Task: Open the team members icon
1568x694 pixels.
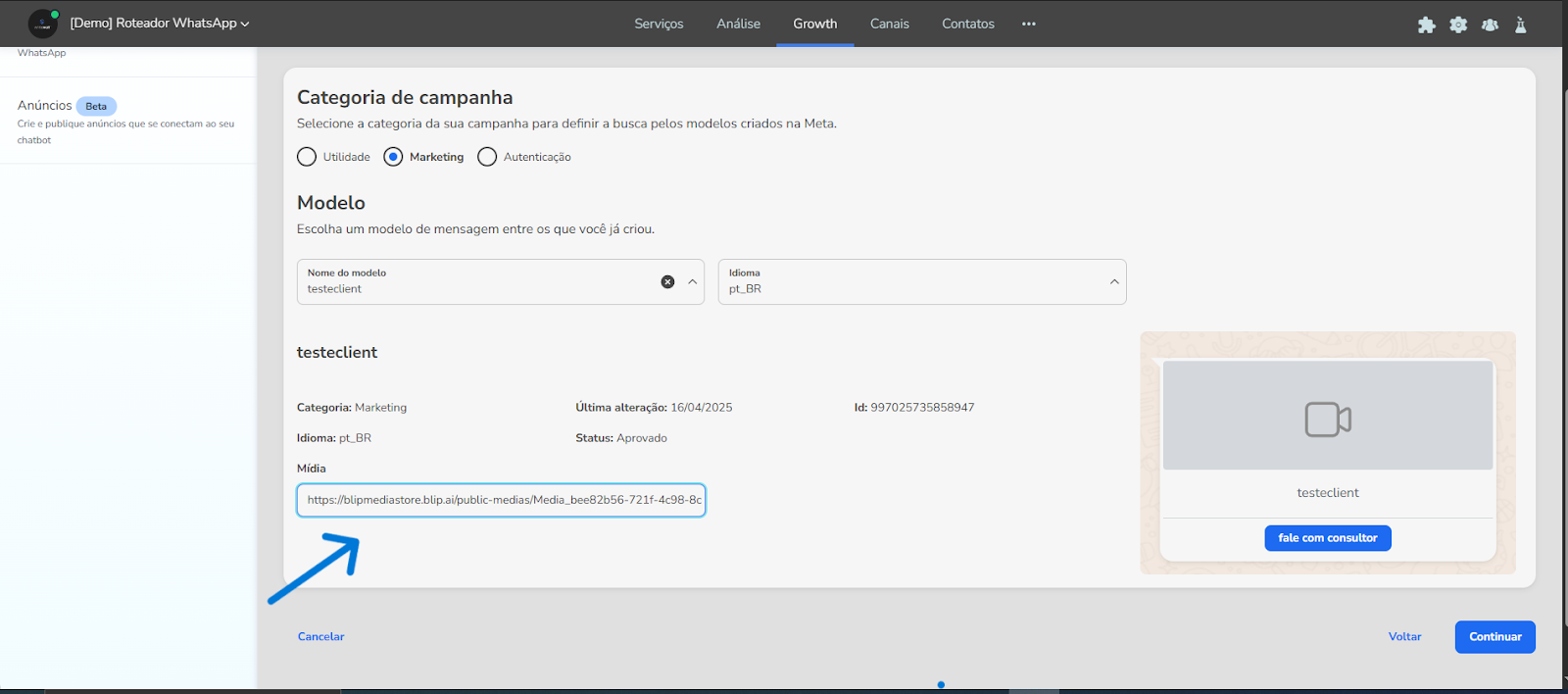Action: [1490, 25]
